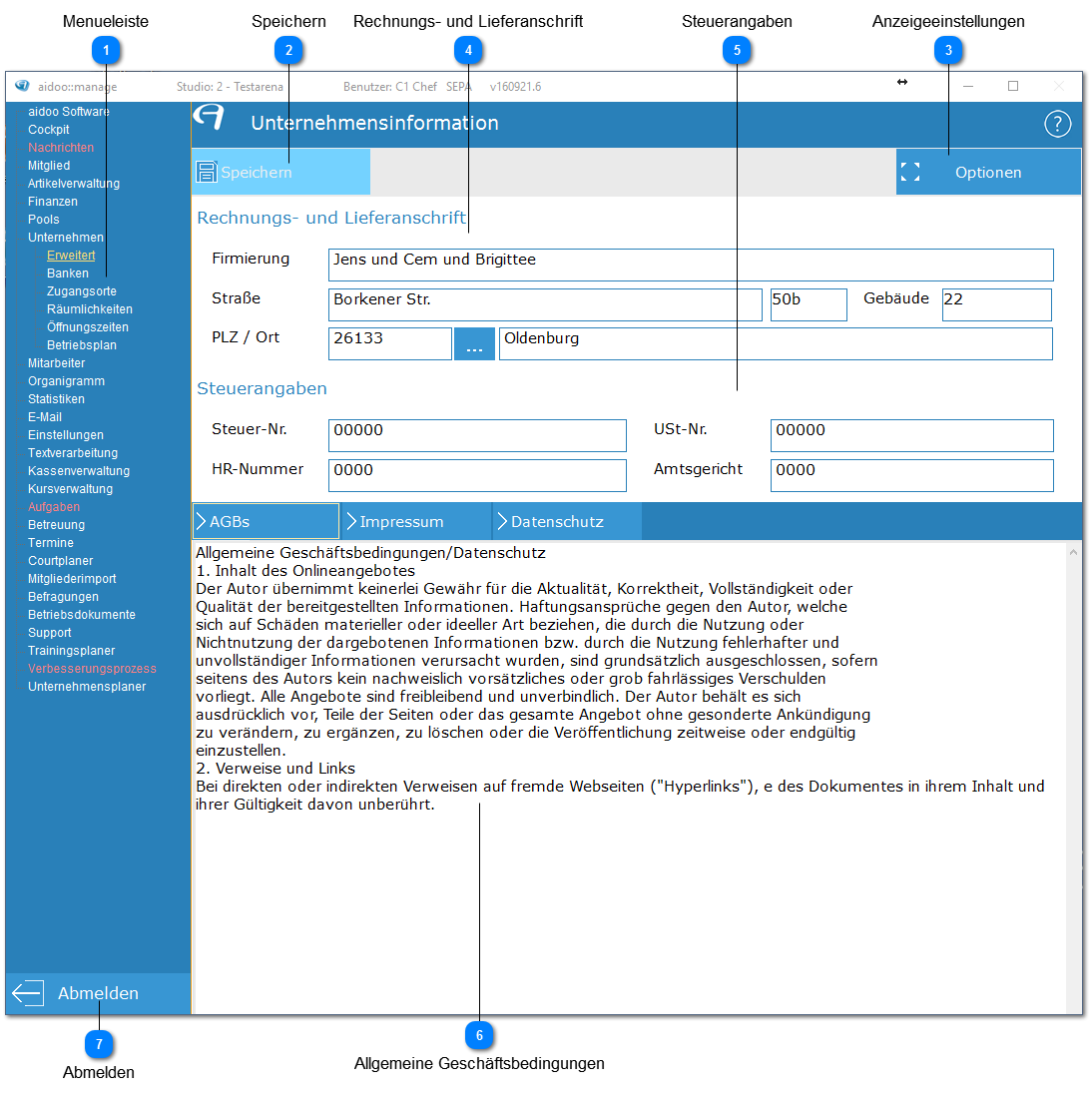
Task: Switch to the Impressum tab
Action: (x=416, y=522)
